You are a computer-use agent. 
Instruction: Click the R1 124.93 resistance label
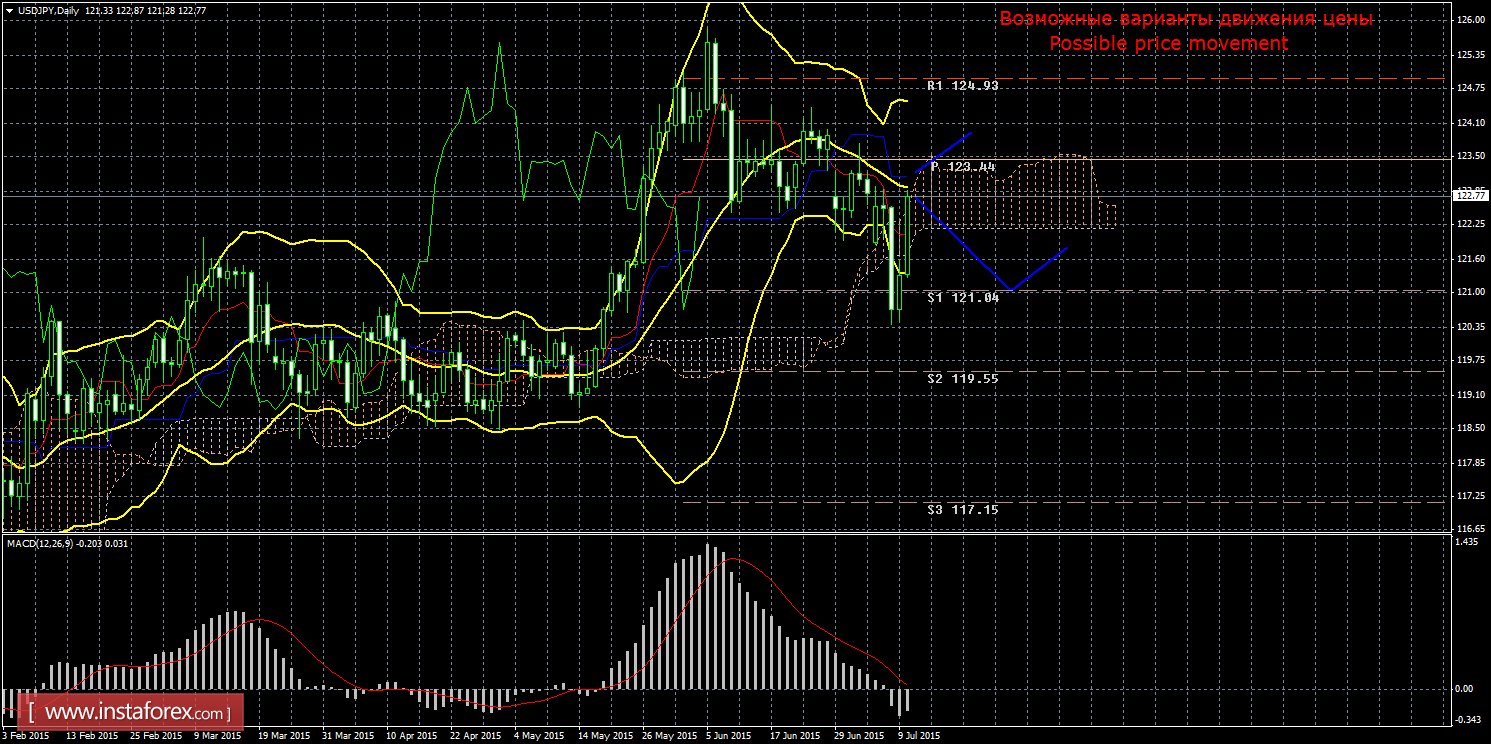(x=962, y=87)
